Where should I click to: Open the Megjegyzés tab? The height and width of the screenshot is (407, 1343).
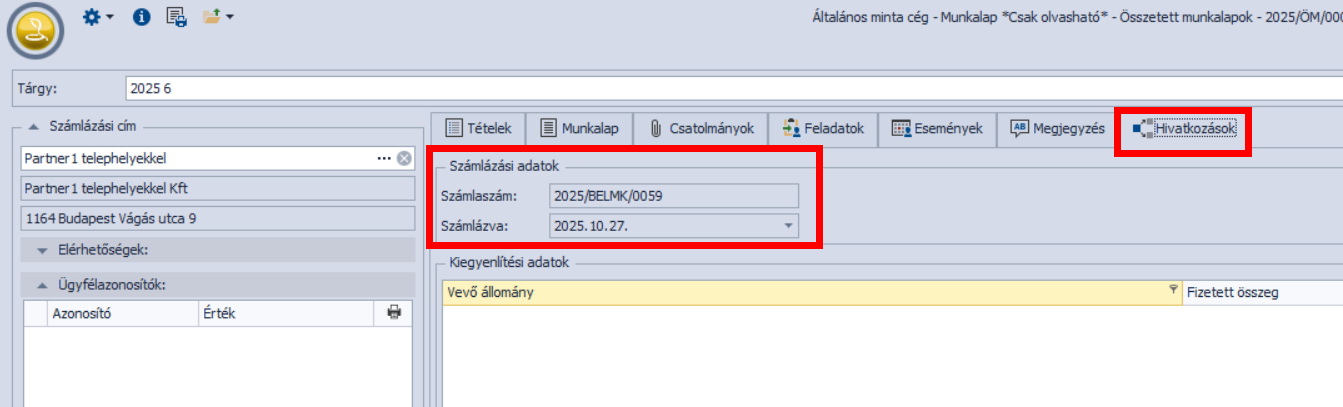coord(1057,128)
